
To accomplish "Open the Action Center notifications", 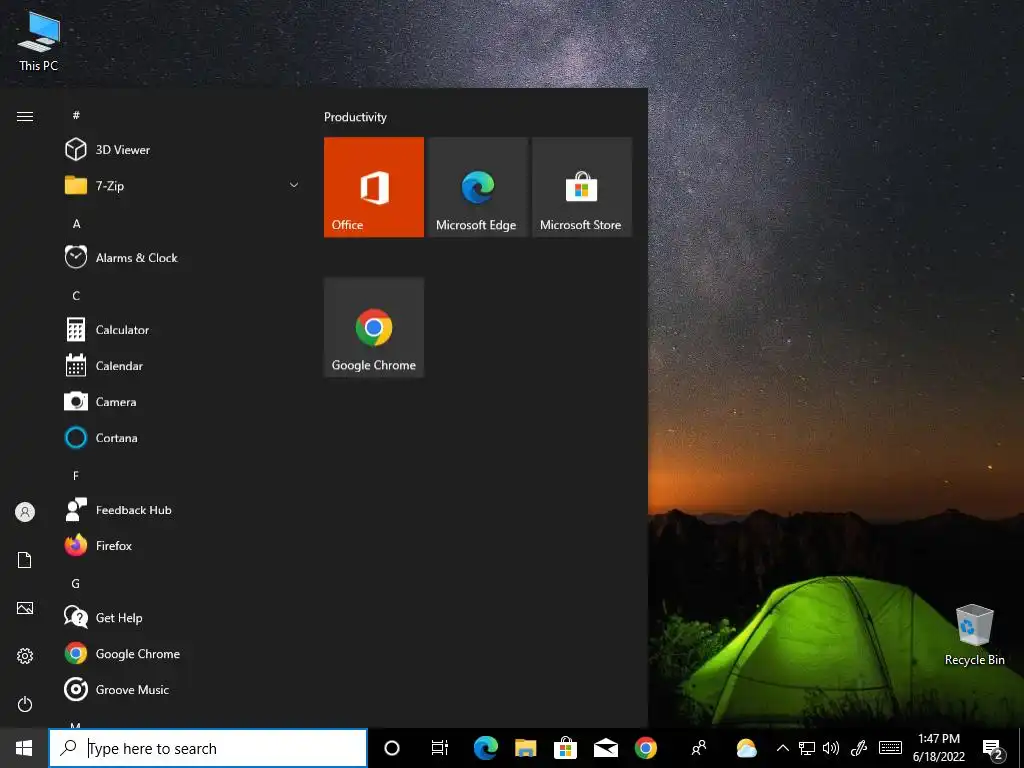I will [993, 748].
